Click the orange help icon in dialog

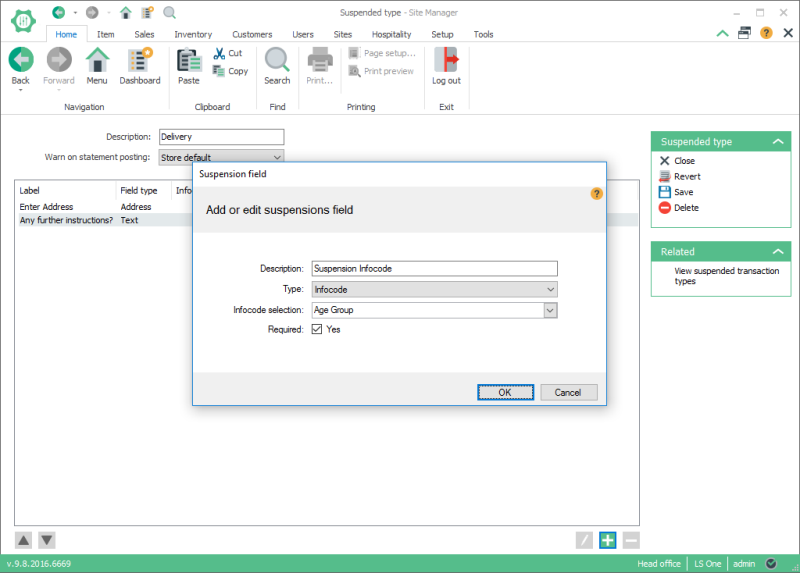tap(596, 193)
